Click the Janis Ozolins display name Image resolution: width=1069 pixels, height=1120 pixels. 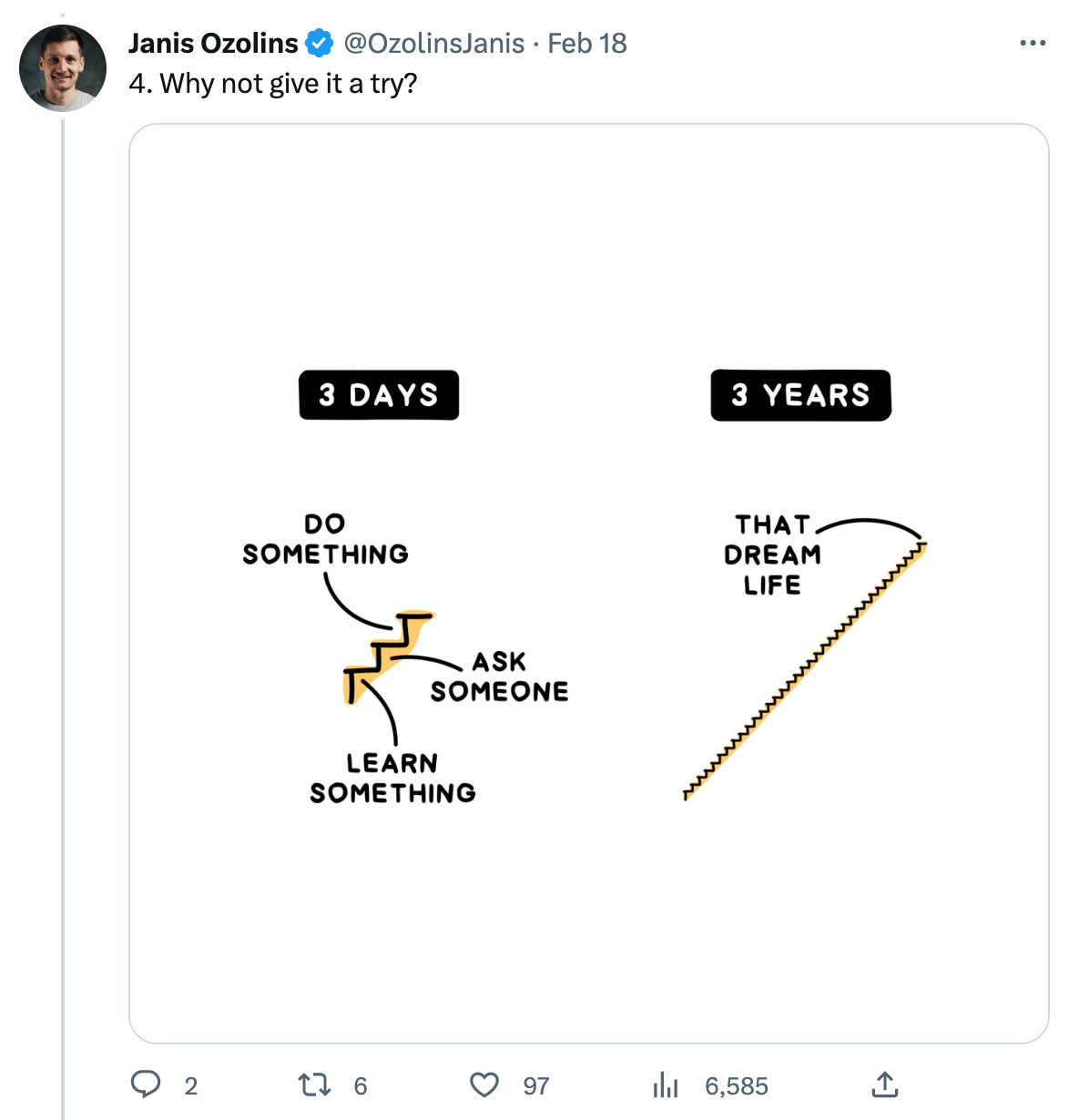[213, 43]
